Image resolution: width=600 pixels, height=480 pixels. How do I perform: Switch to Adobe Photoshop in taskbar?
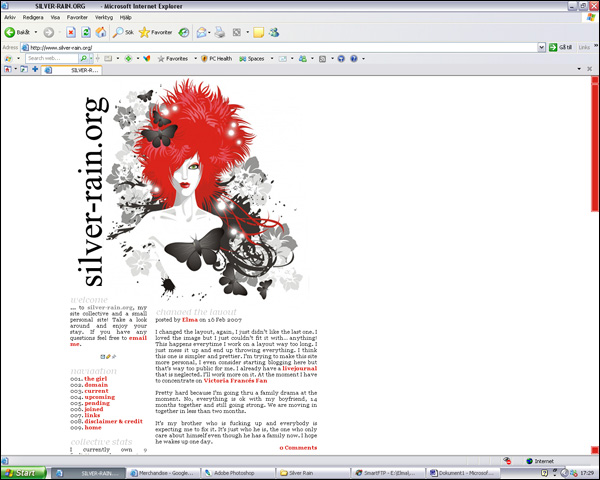coord(238,473)
